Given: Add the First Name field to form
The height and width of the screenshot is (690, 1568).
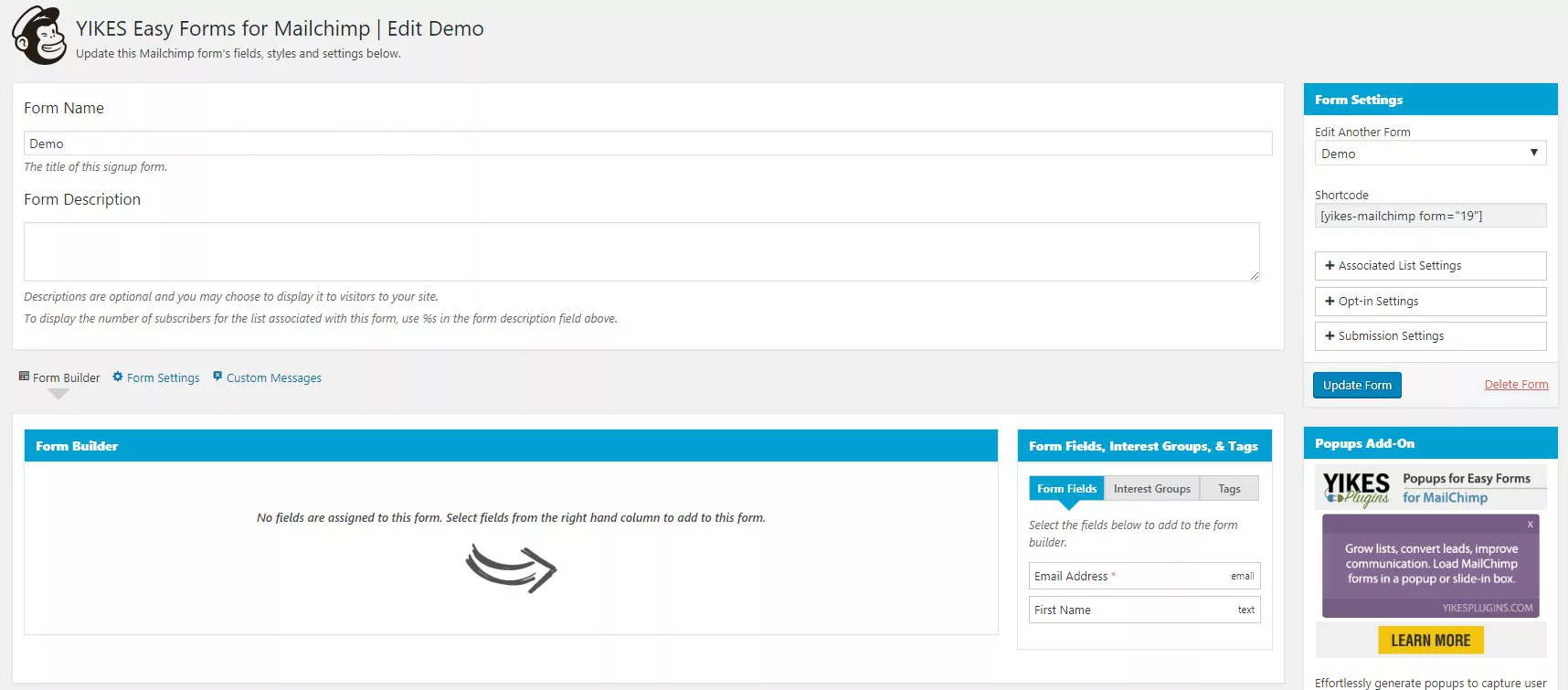Looking at the screenshot, I should click(x=1144, y=610).
